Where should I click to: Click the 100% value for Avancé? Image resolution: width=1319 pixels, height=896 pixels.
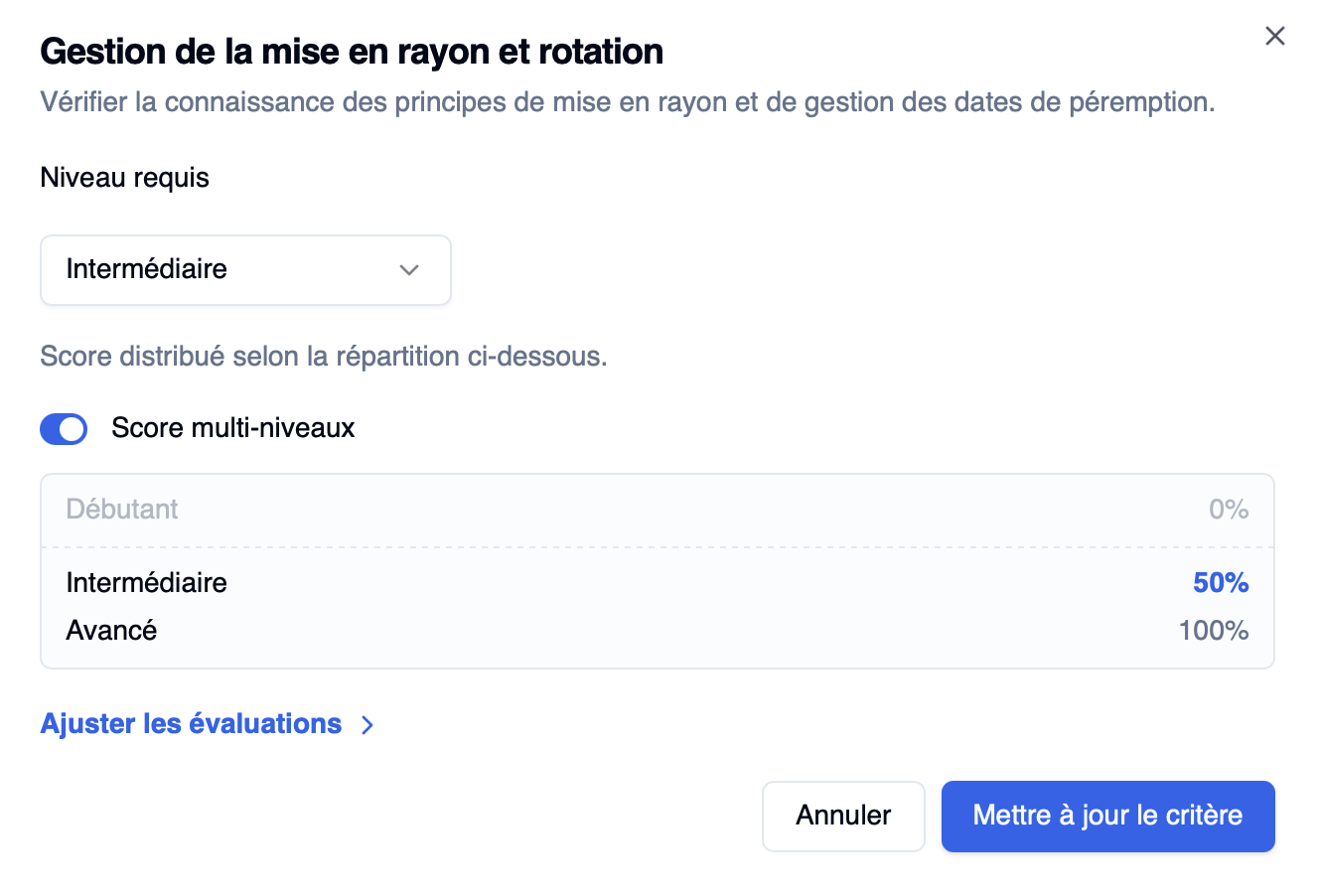tap(1213, 630)
